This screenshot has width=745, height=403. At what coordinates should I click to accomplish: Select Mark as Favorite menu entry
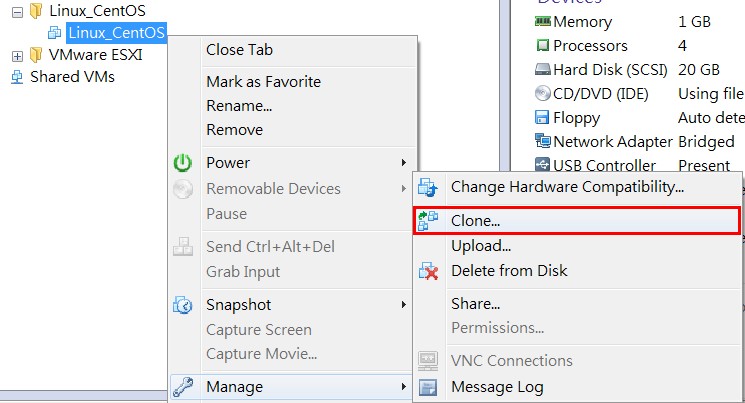coord(263,82)
